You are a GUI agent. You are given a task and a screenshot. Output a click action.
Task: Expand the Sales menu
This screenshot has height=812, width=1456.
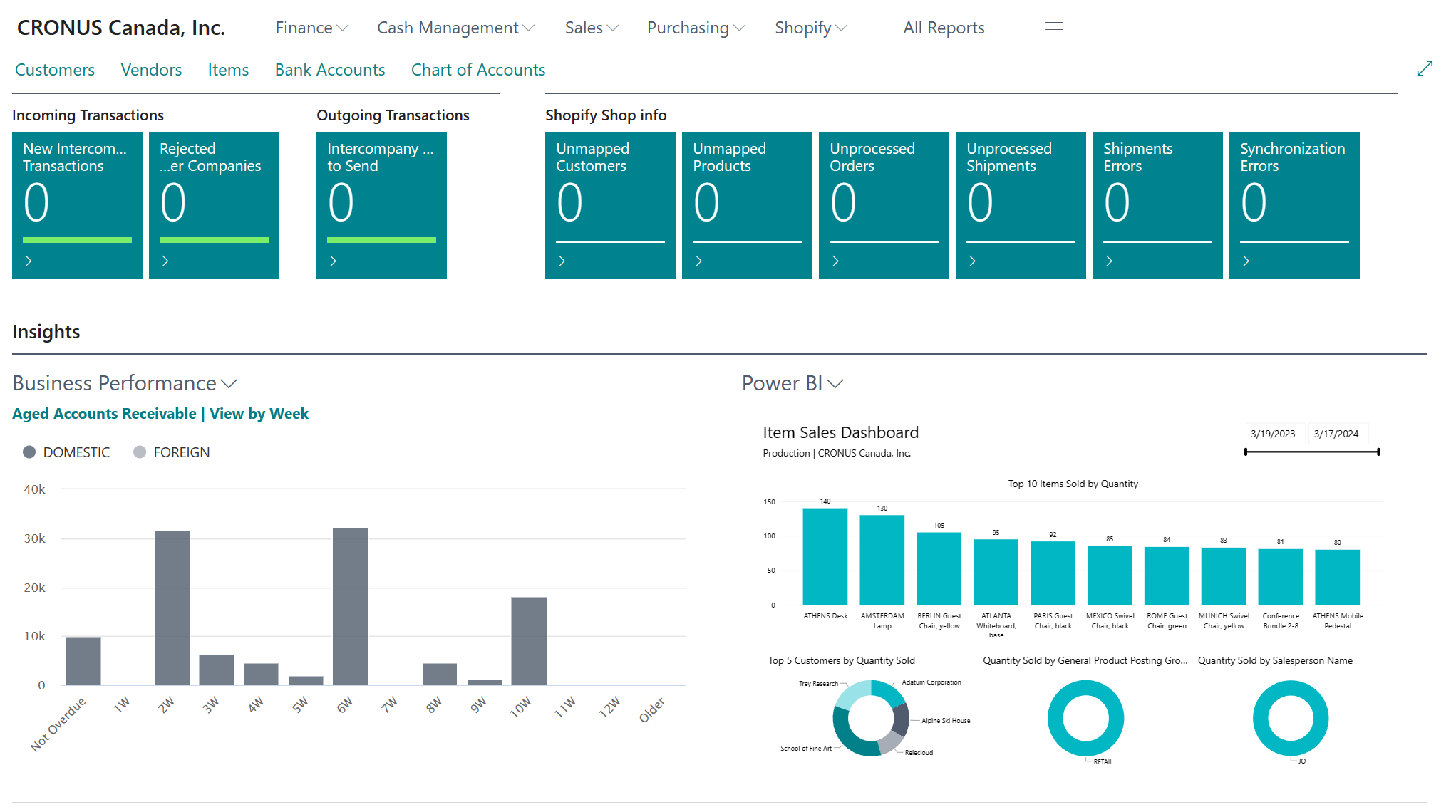click(592, 28)
